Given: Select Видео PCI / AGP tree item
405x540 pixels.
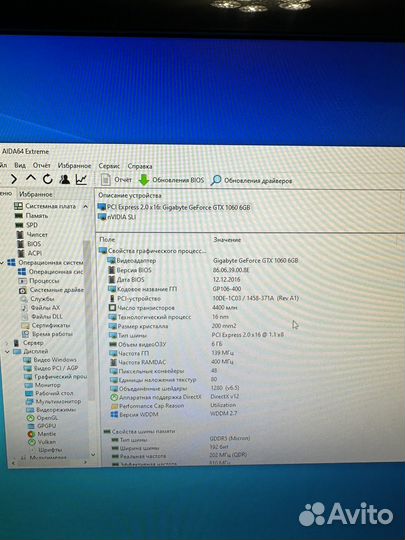Looking at the screenshot, I should pyautogui.click(x=51, y=368).
